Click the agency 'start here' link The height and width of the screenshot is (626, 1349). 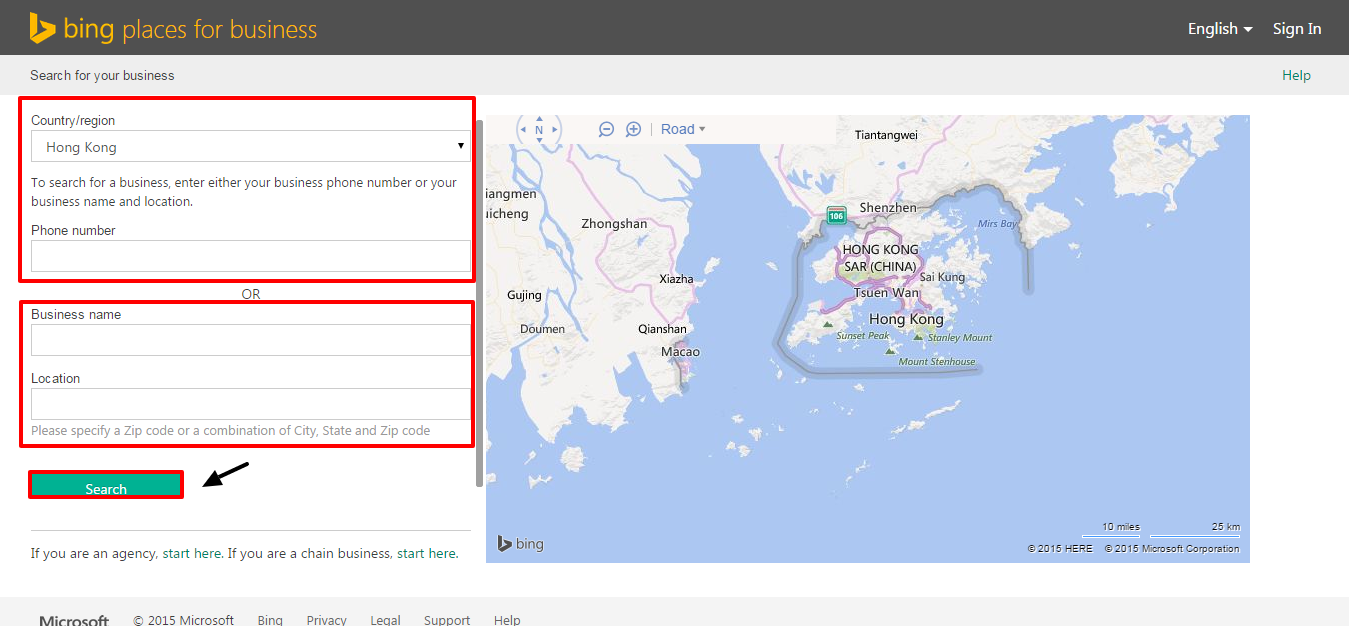click(192, 553)
